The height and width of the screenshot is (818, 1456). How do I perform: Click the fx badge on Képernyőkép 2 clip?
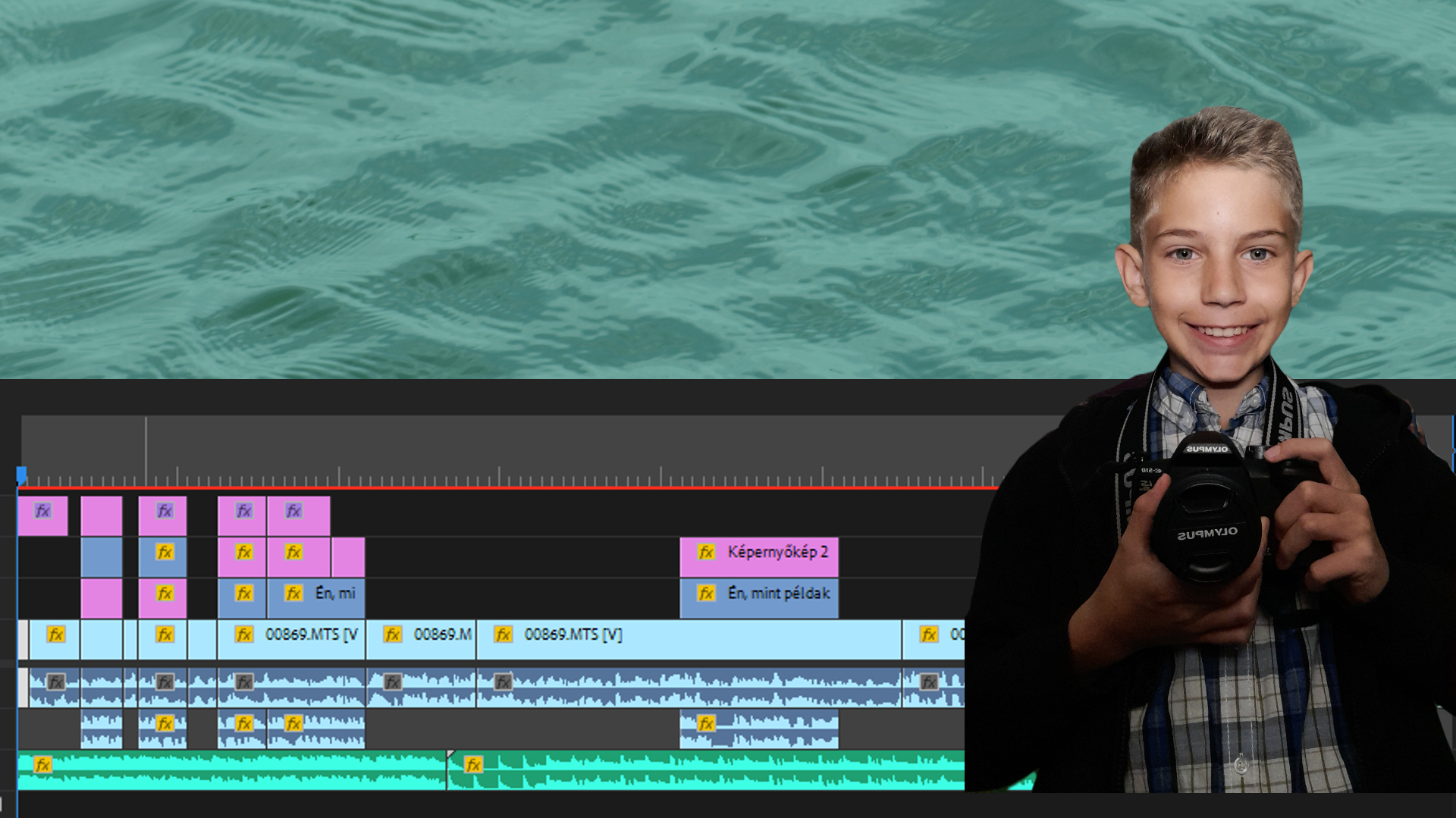pos(706,553)
